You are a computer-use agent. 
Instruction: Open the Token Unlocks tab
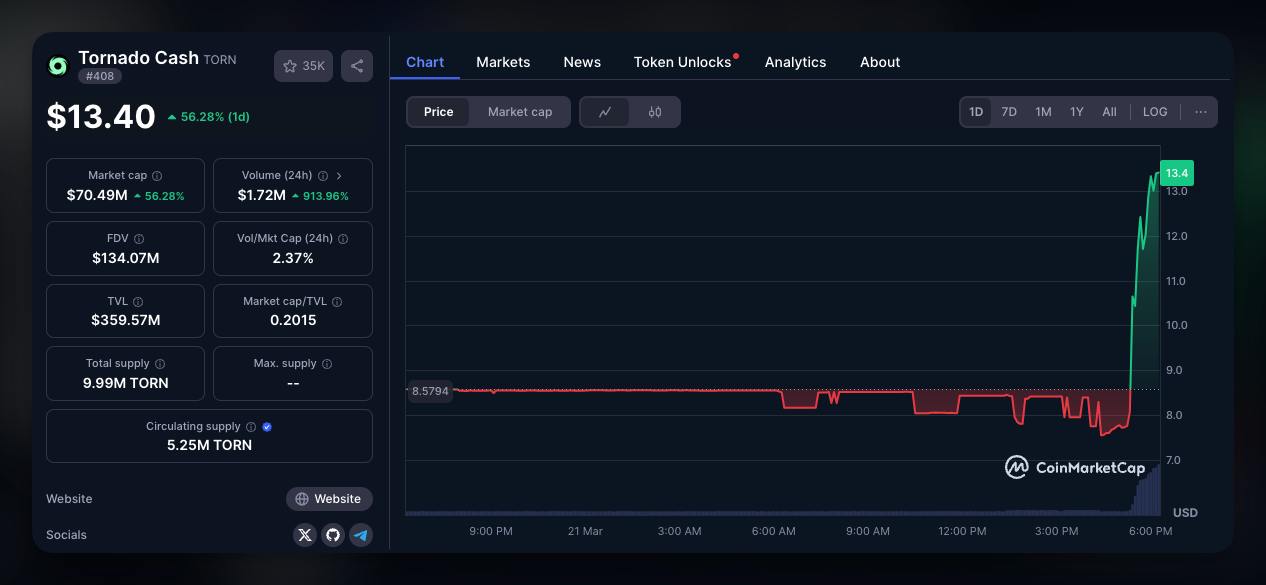click(683, 62)
